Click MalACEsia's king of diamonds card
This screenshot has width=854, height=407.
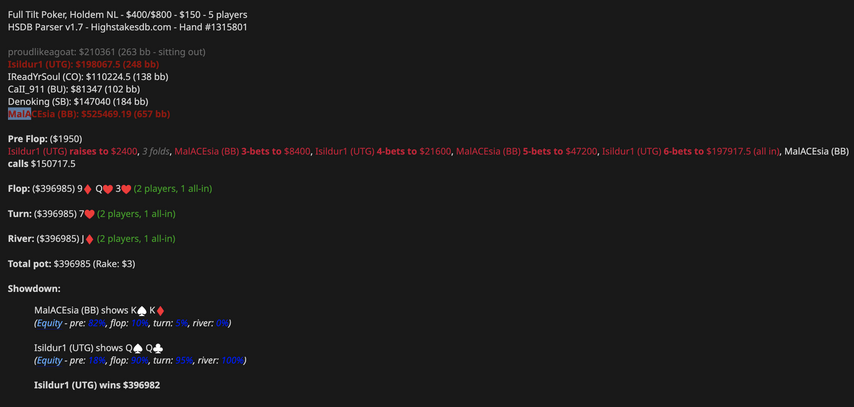click(156, 311)
